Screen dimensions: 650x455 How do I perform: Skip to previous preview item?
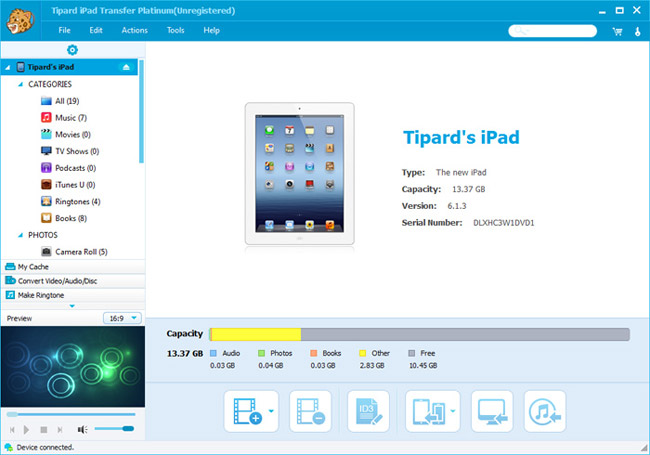12,430
